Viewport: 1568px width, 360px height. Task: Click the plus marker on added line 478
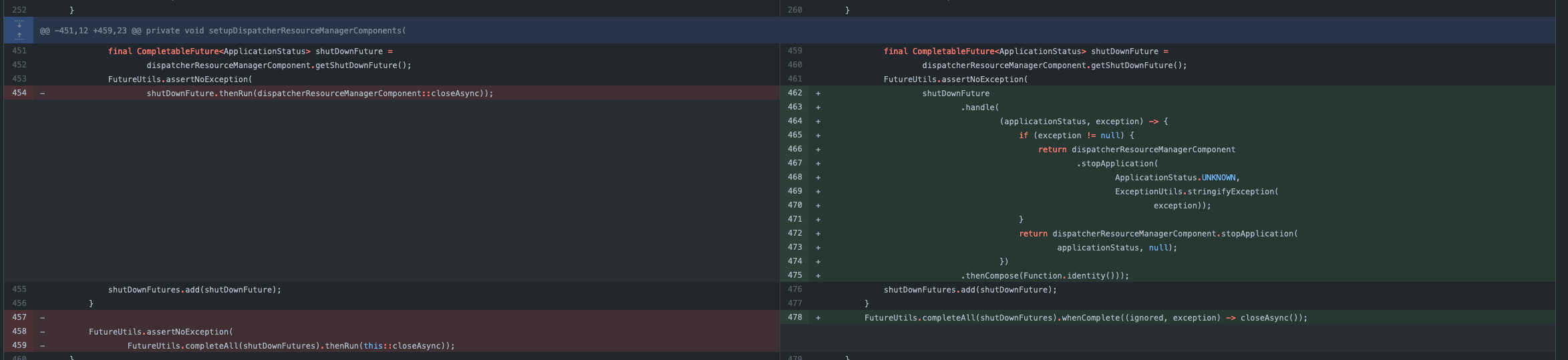[818, 318]
